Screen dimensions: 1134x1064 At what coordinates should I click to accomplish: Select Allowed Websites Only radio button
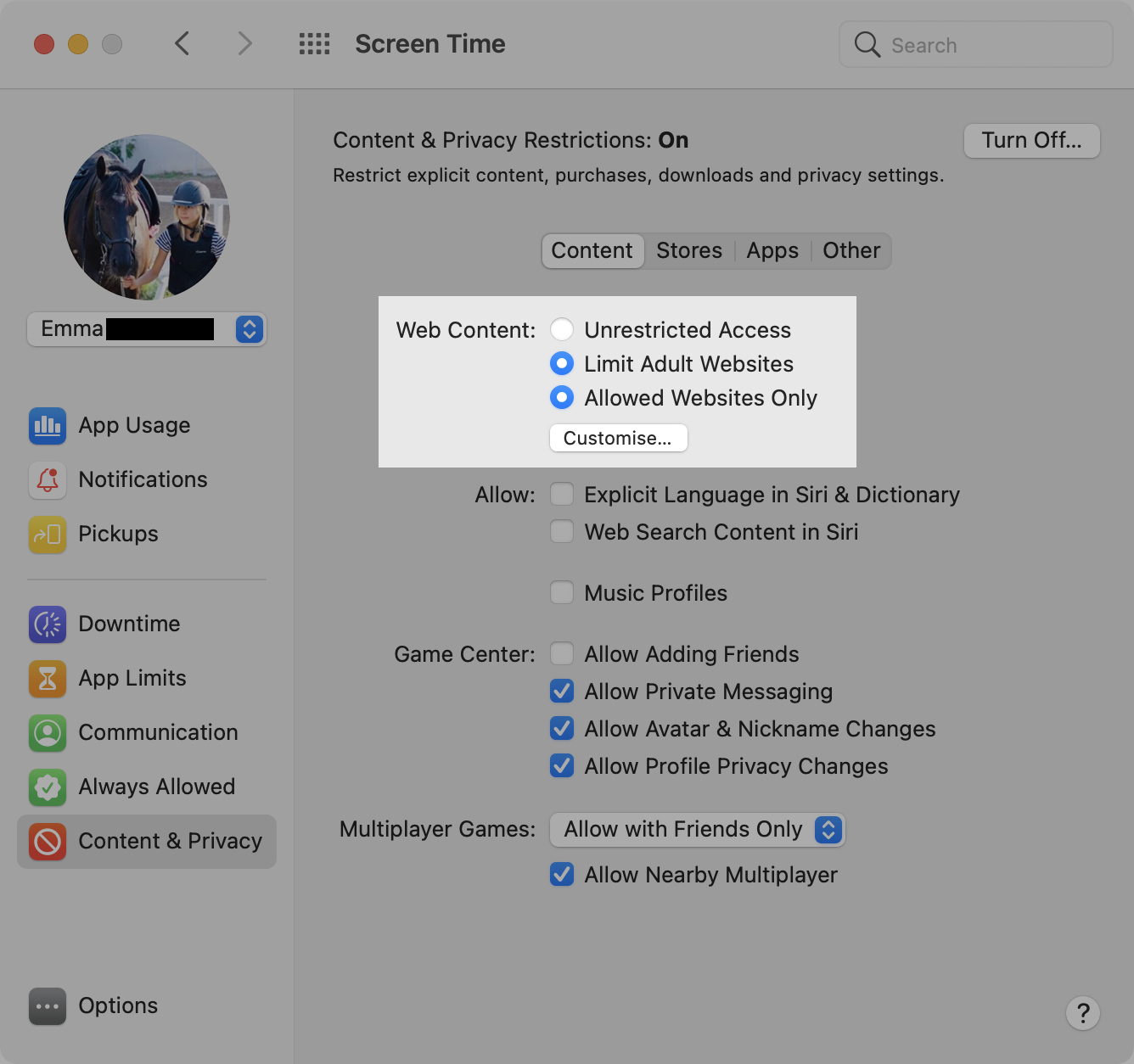pyautogui.click(x=562, y=397)
